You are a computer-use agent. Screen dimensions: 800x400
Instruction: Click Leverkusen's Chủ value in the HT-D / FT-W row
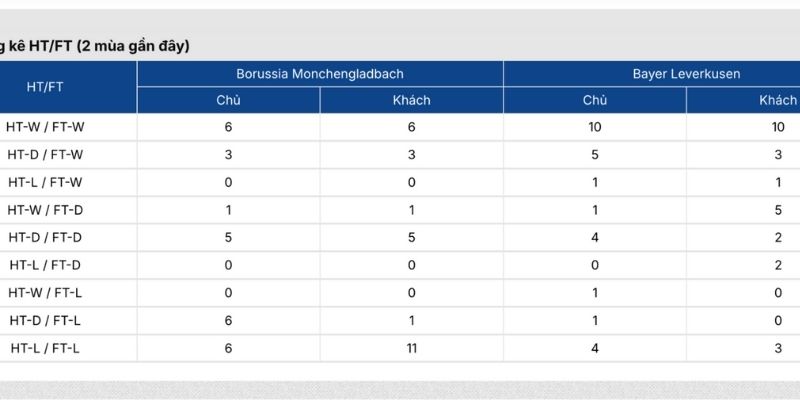[595, 155]
